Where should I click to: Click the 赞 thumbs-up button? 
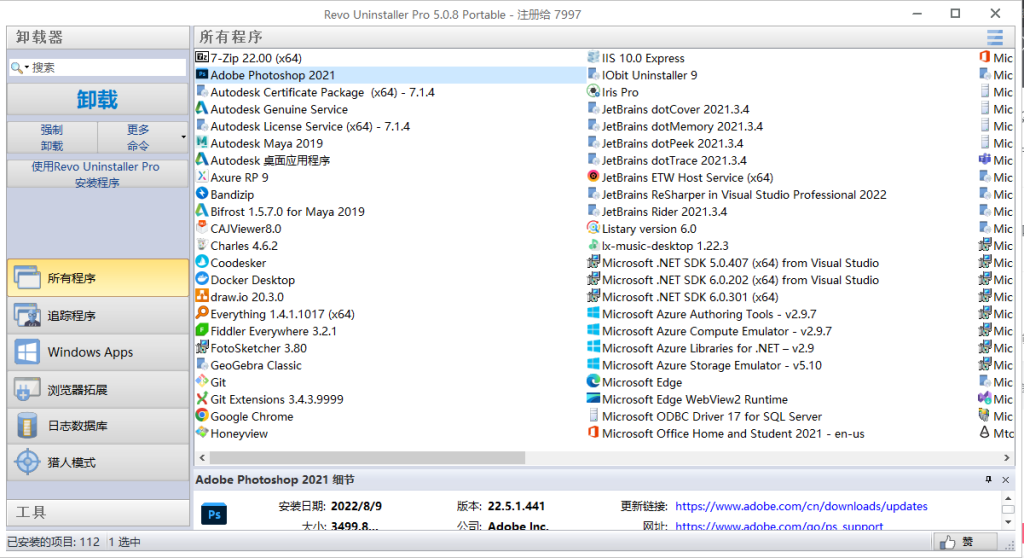(964, 542)
